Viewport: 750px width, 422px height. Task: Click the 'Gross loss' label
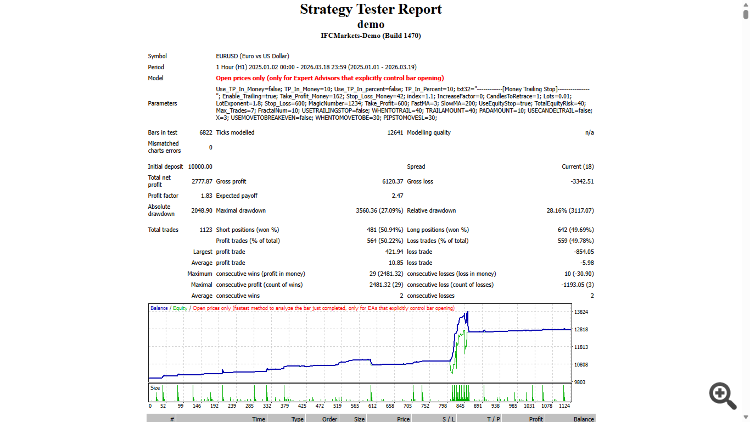pyautogui.click(x=419, y=181)
